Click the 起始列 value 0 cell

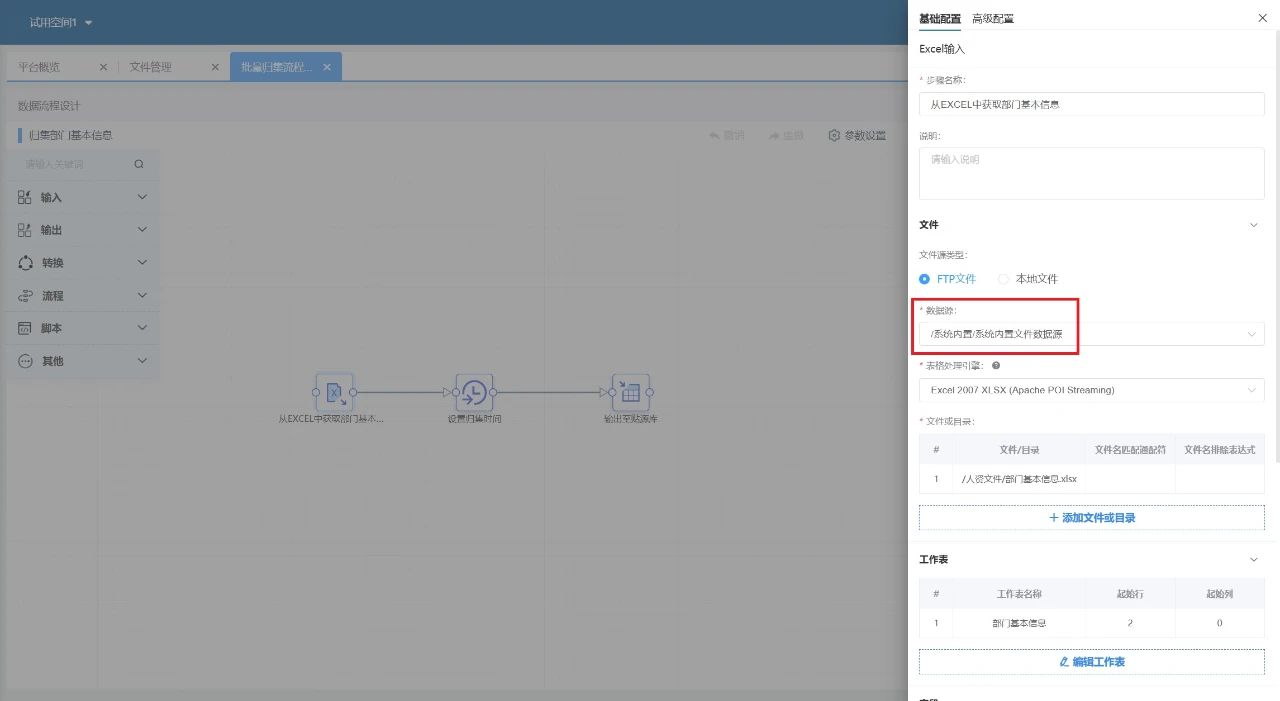(1219, 623)
